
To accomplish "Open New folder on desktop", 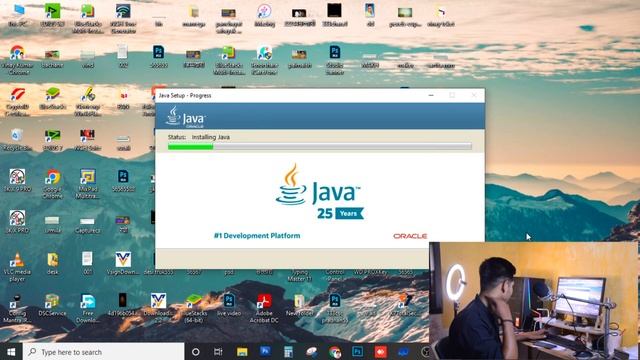I will [x=299, y=305].
